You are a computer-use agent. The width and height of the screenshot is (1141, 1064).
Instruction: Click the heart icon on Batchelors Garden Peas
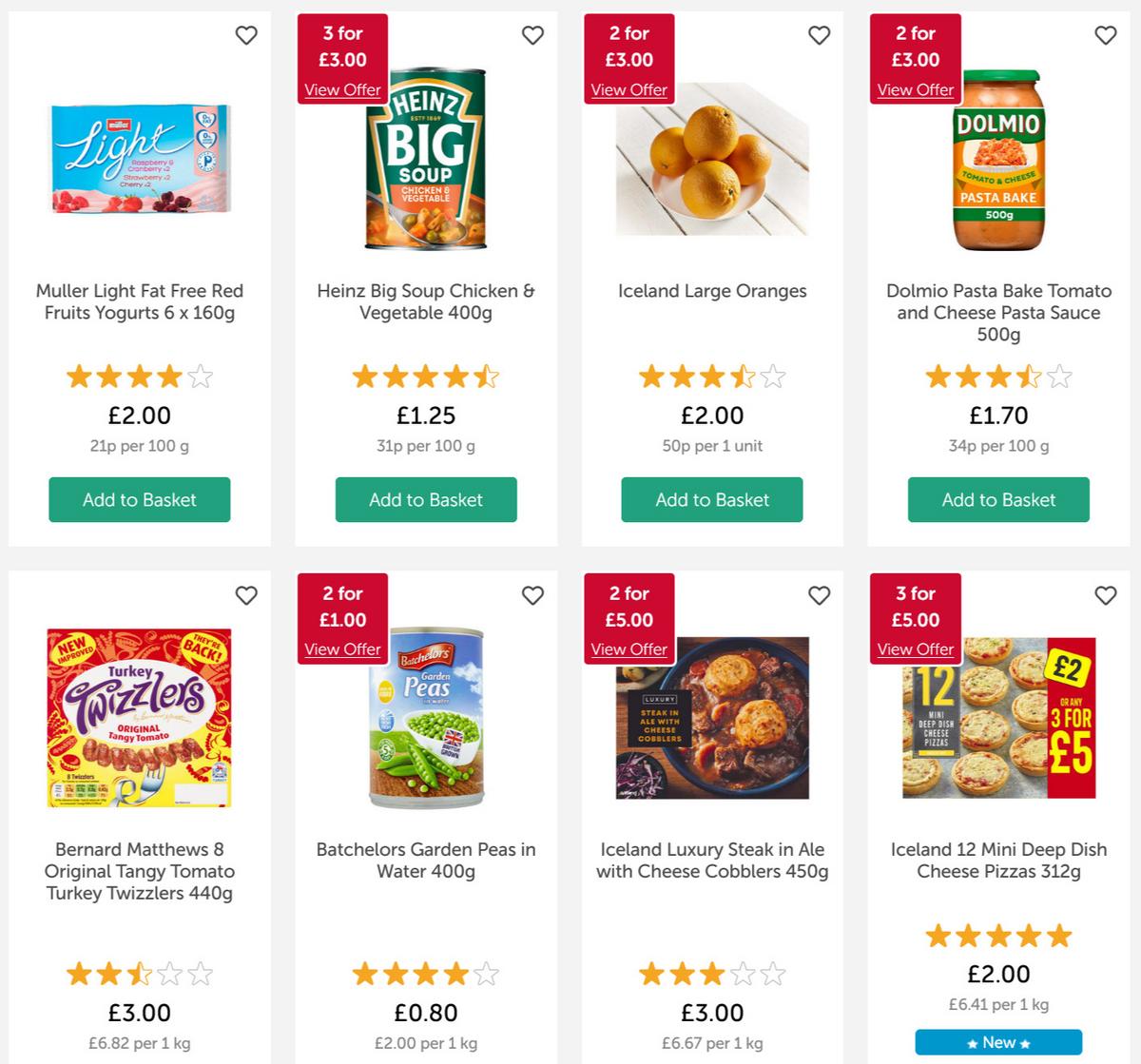point(532,595)
